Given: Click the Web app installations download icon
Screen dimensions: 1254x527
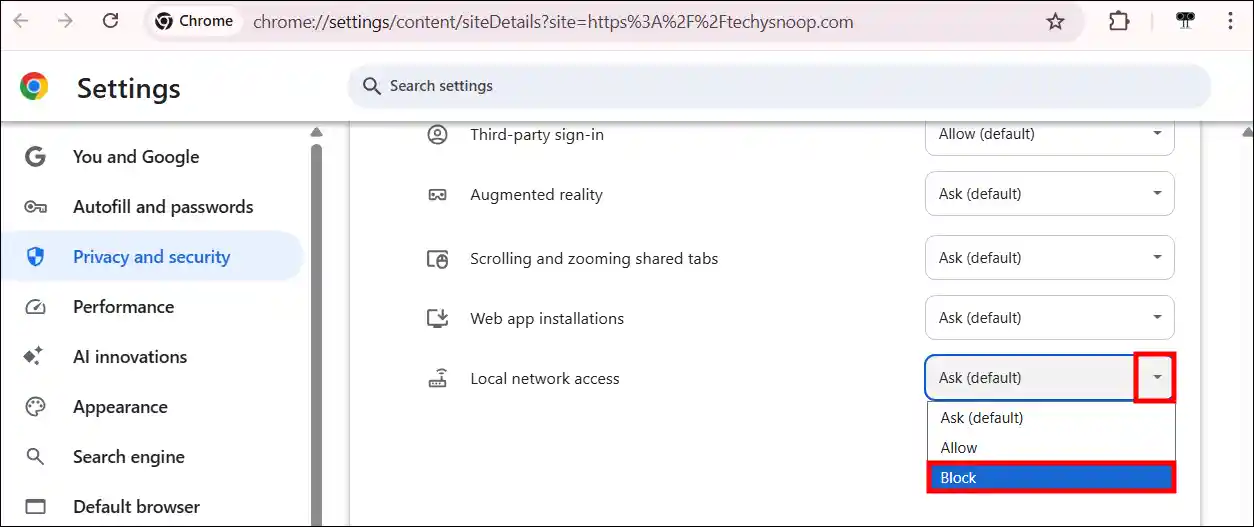Looking at the screenshot, I should pyautogui.click(x=437, y=318).
